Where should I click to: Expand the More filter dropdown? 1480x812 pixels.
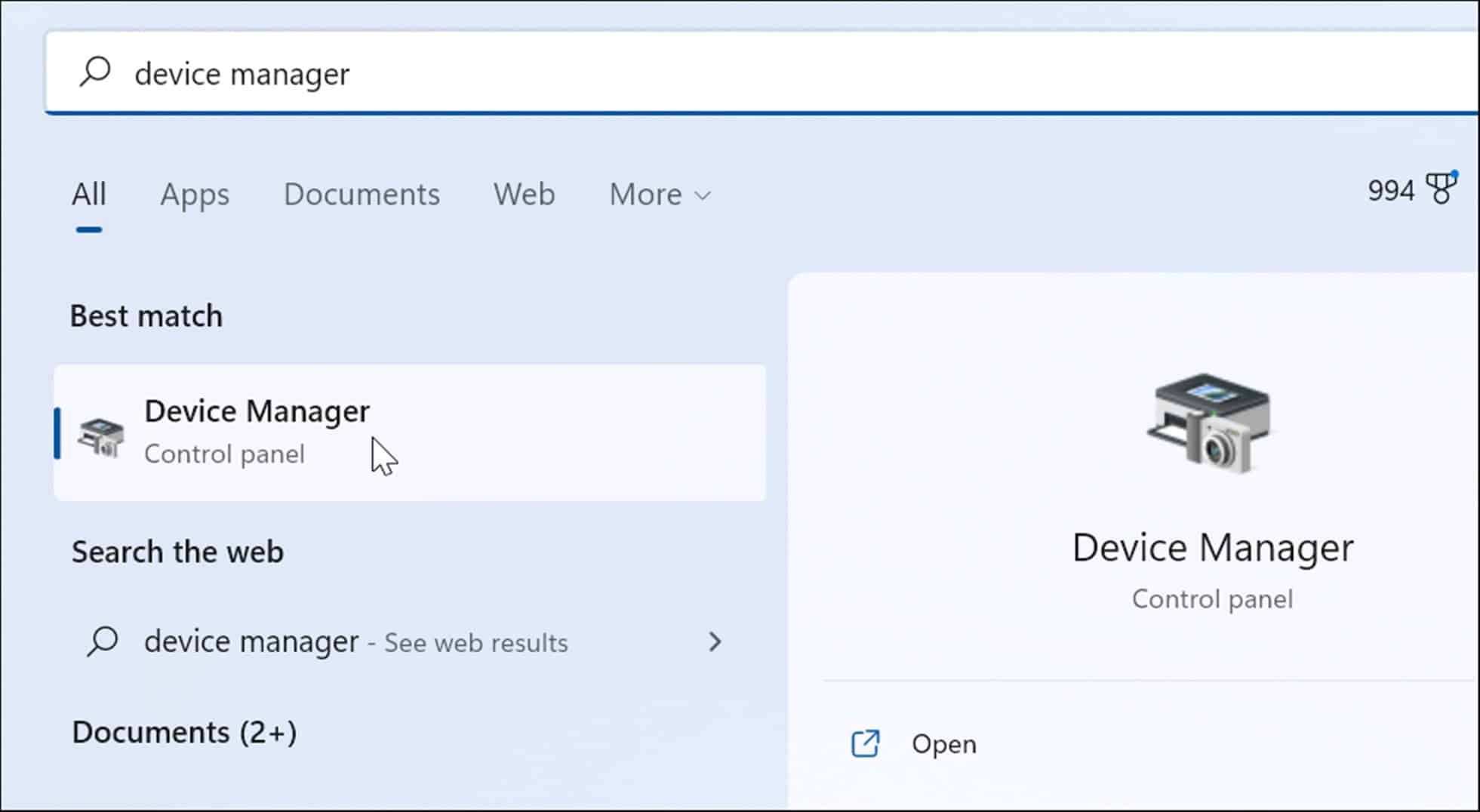pyautogui.click(x=659, y=195)
